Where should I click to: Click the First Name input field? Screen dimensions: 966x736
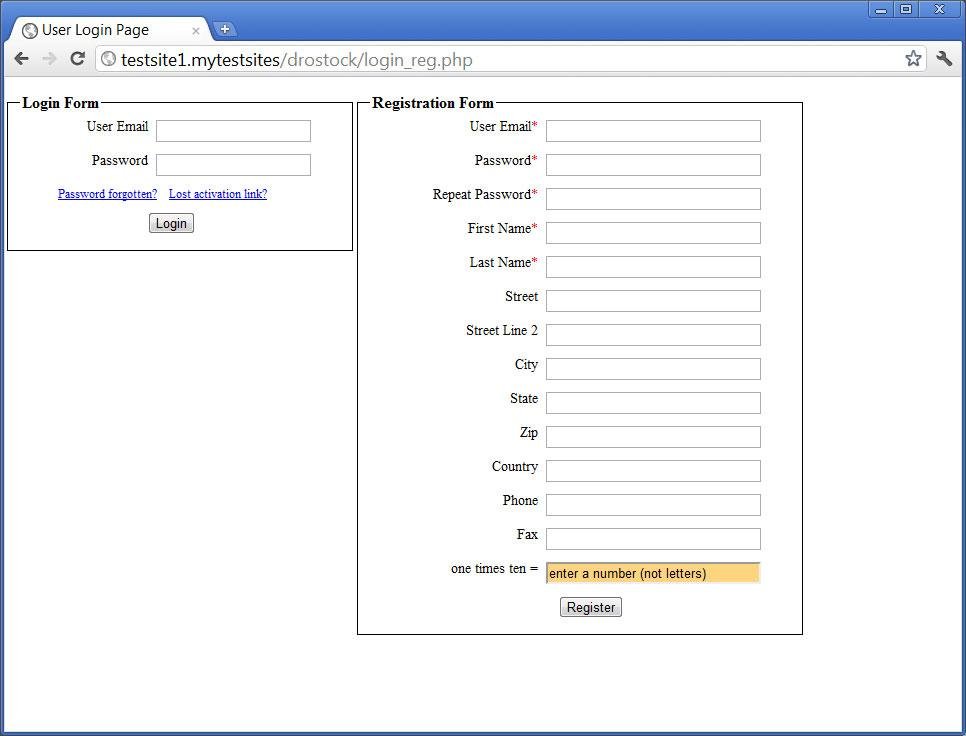tap(652, 232)
